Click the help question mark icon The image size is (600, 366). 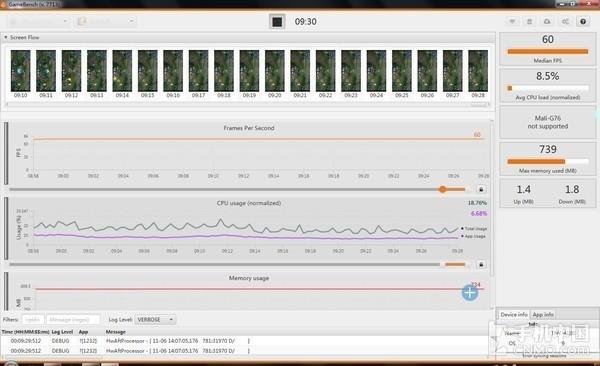pos(583,21)
